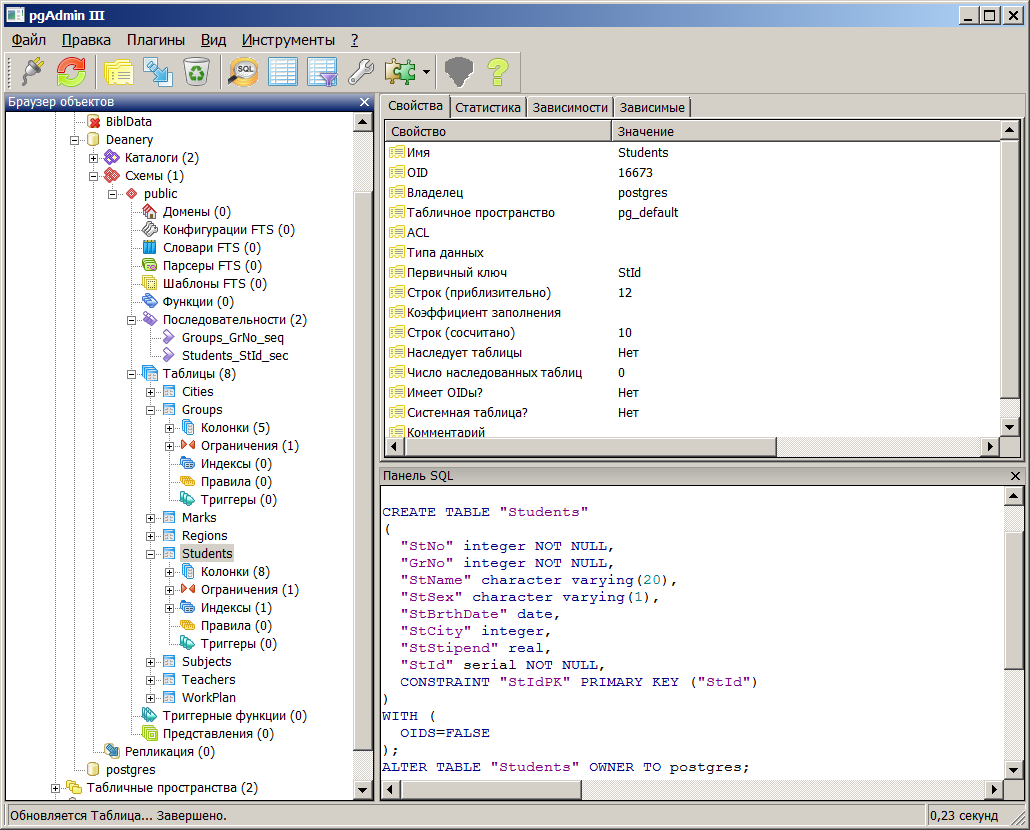Select the postgres database icon
Image resolution: width=1030 pixels, height=830 pixels.
point(94,770)
